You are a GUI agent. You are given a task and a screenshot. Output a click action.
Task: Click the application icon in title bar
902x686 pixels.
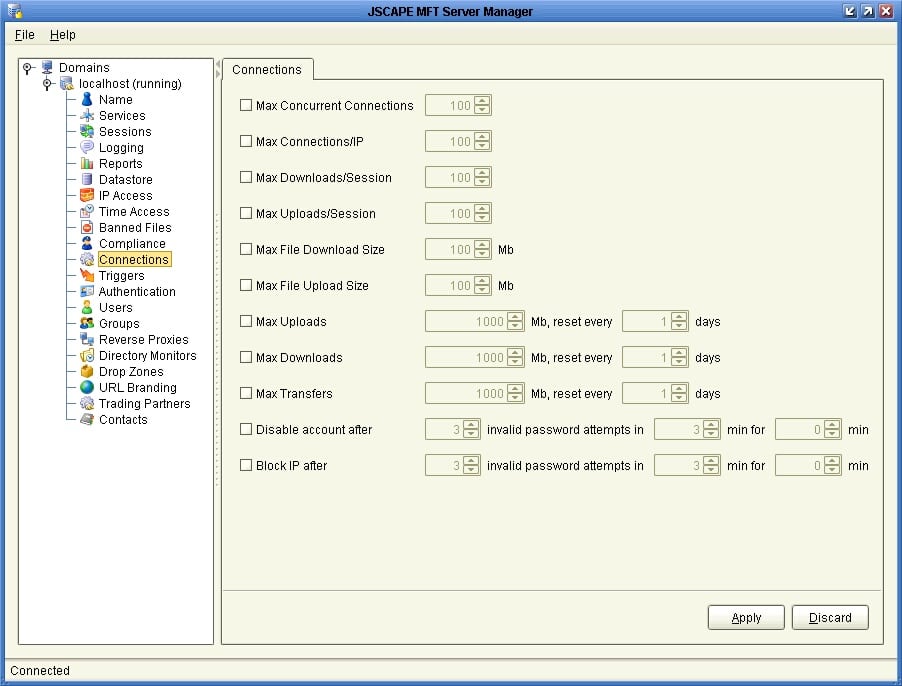[14, 11]
